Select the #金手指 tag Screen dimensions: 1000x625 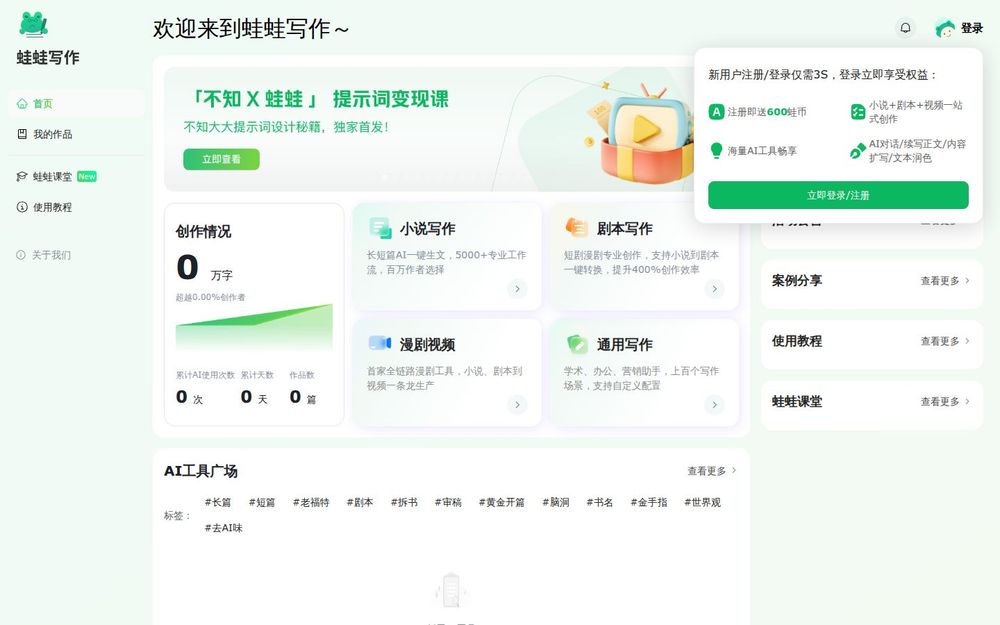click(649, 503)
